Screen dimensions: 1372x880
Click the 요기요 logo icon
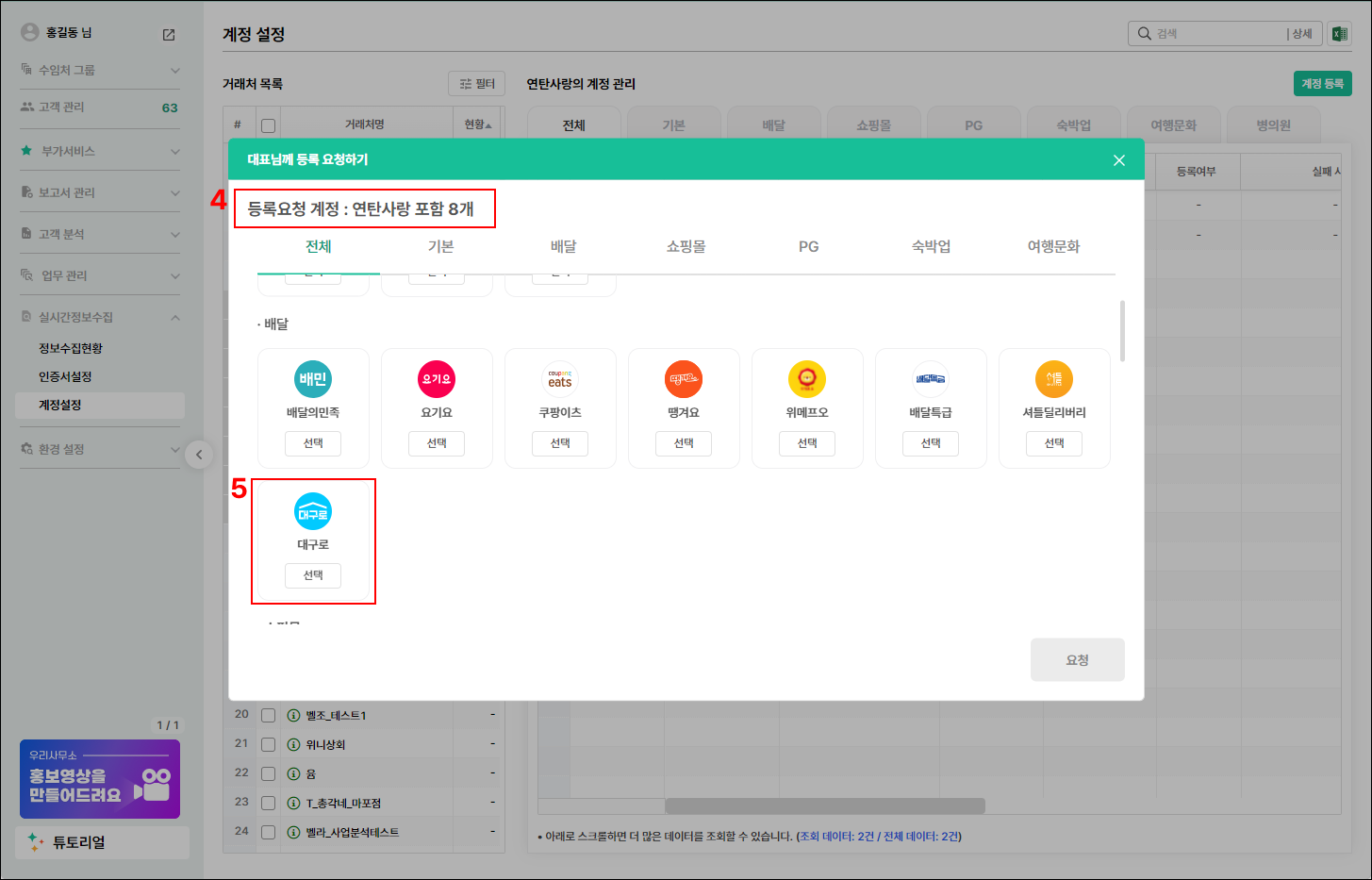(437, 379)
